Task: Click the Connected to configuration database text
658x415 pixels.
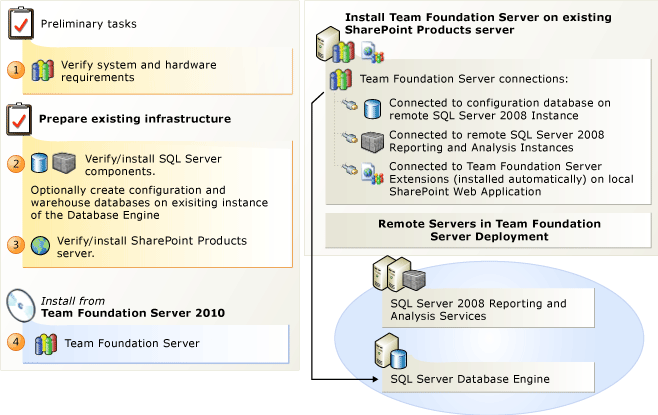Action: 500,109
